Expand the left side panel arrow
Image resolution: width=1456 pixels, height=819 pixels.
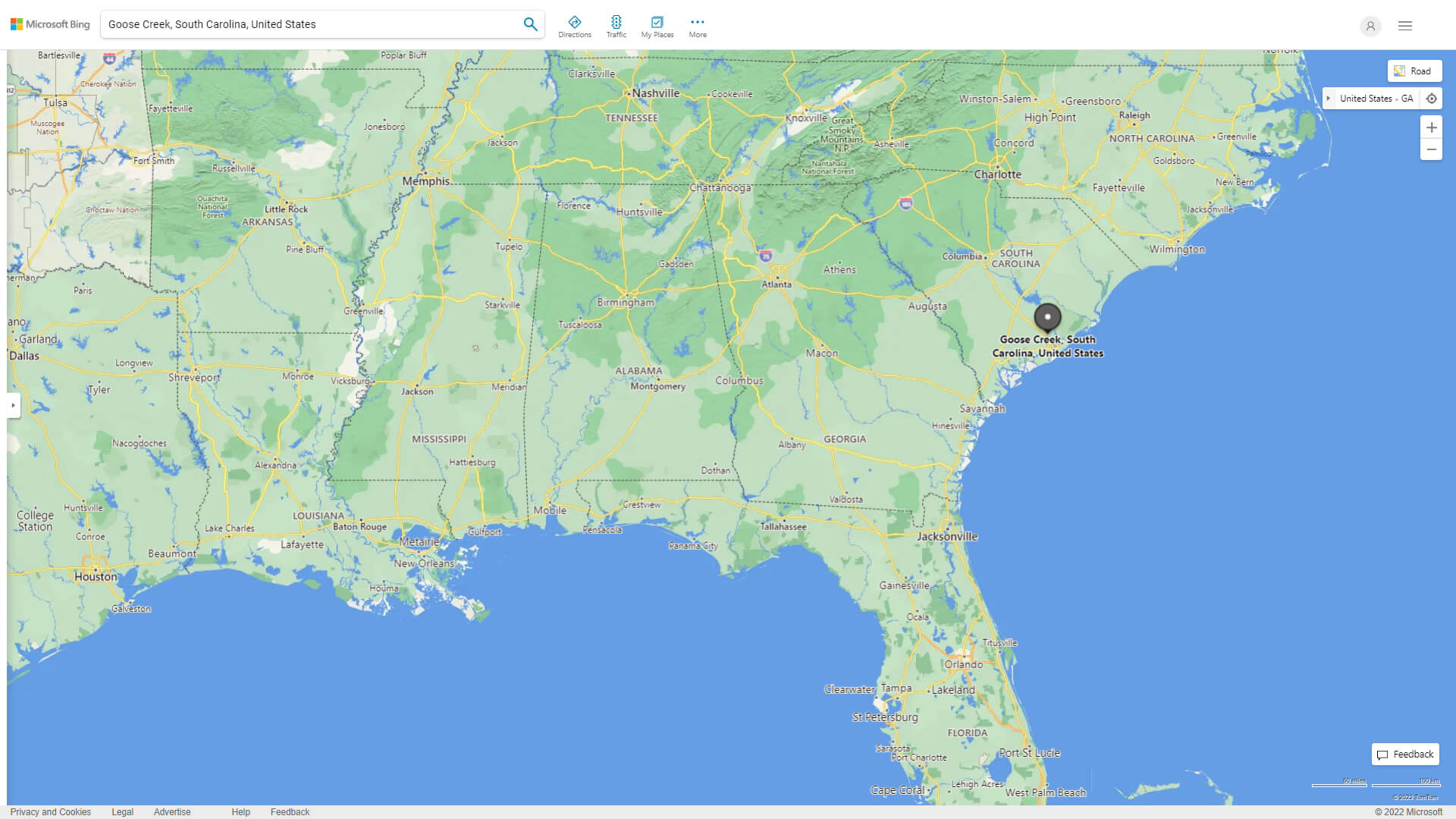13,405
